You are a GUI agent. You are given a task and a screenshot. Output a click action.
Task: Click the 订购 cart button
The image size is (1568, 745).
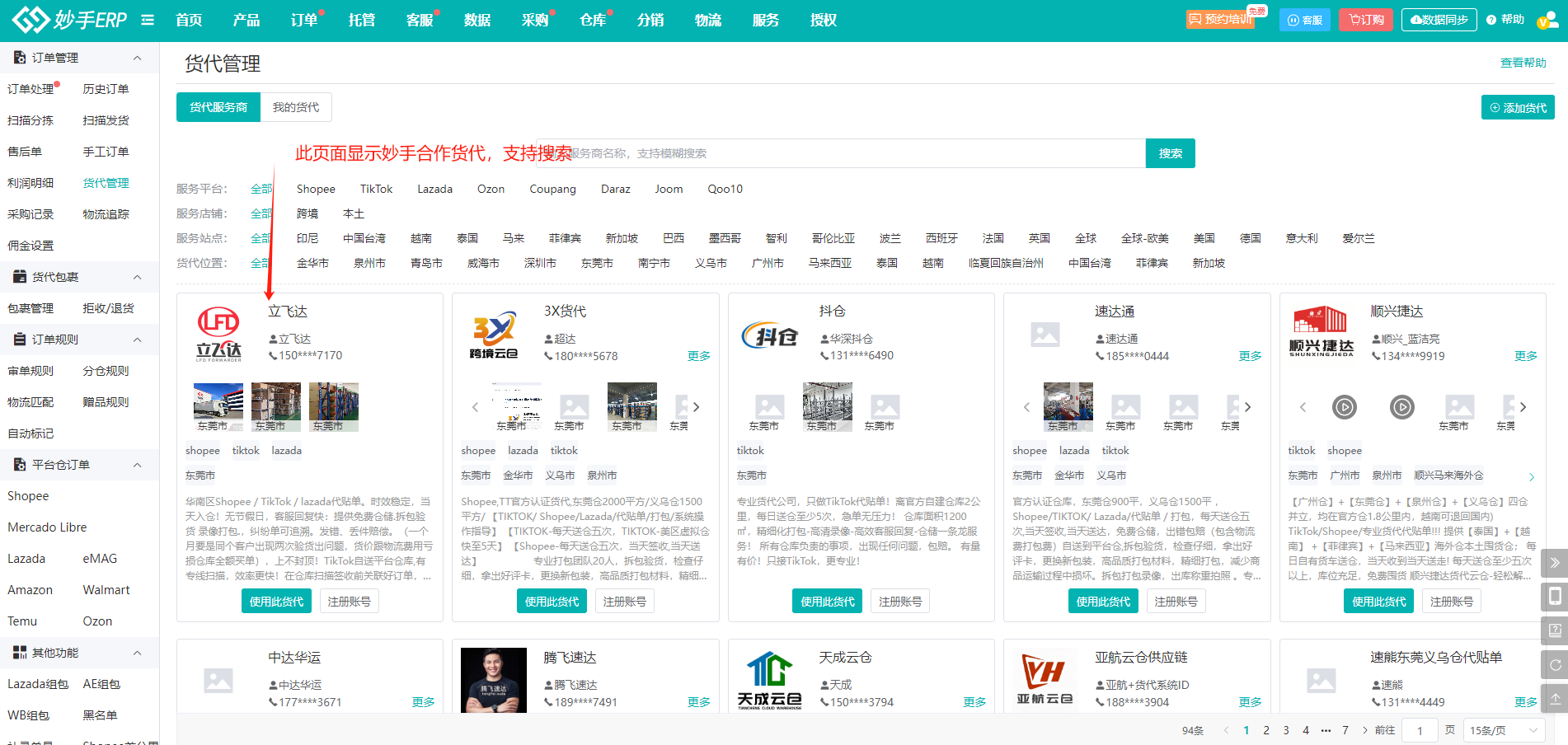click(1366, 20)
